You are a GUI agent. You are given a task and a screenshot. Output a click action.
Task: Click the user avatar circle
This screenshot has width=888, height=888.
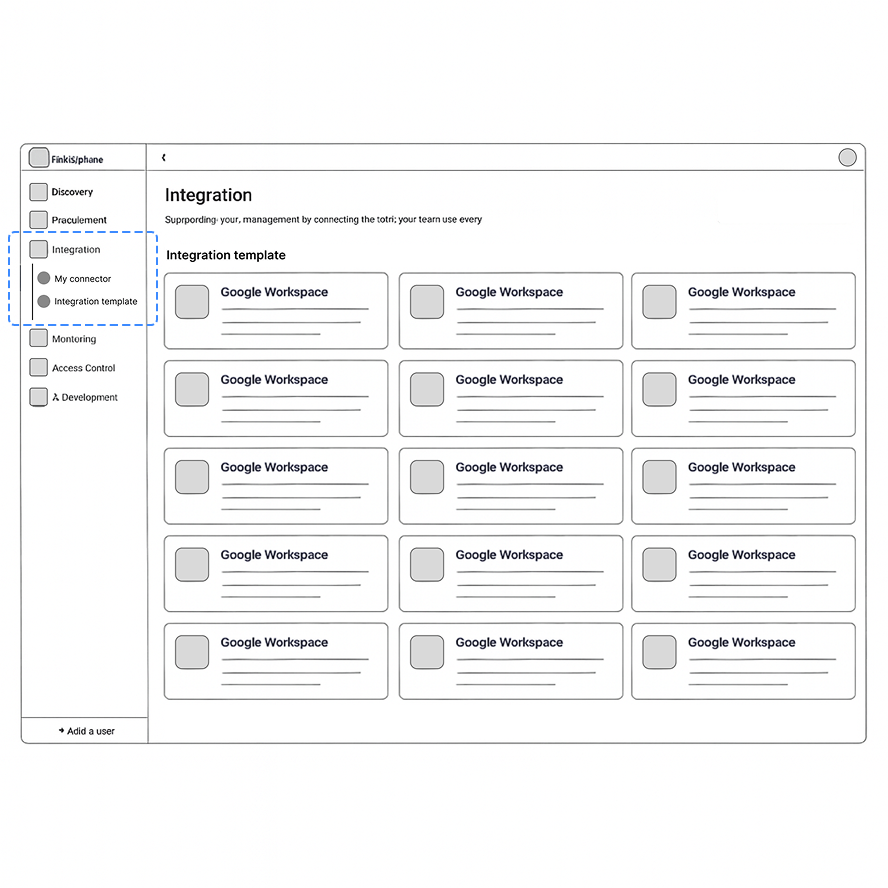point(847,157)
